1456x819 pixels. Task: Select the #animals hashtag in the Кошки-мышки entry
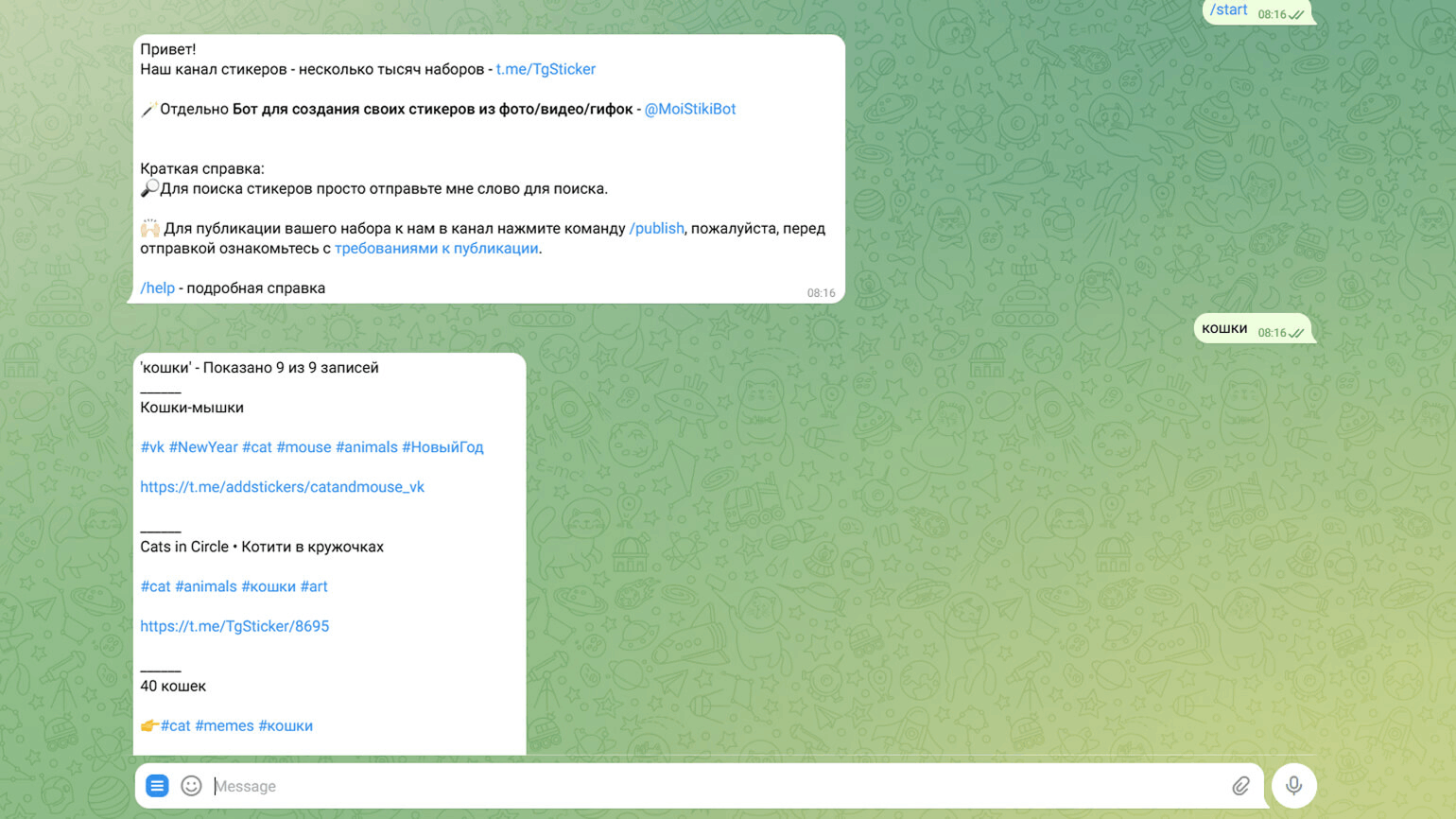367,446
